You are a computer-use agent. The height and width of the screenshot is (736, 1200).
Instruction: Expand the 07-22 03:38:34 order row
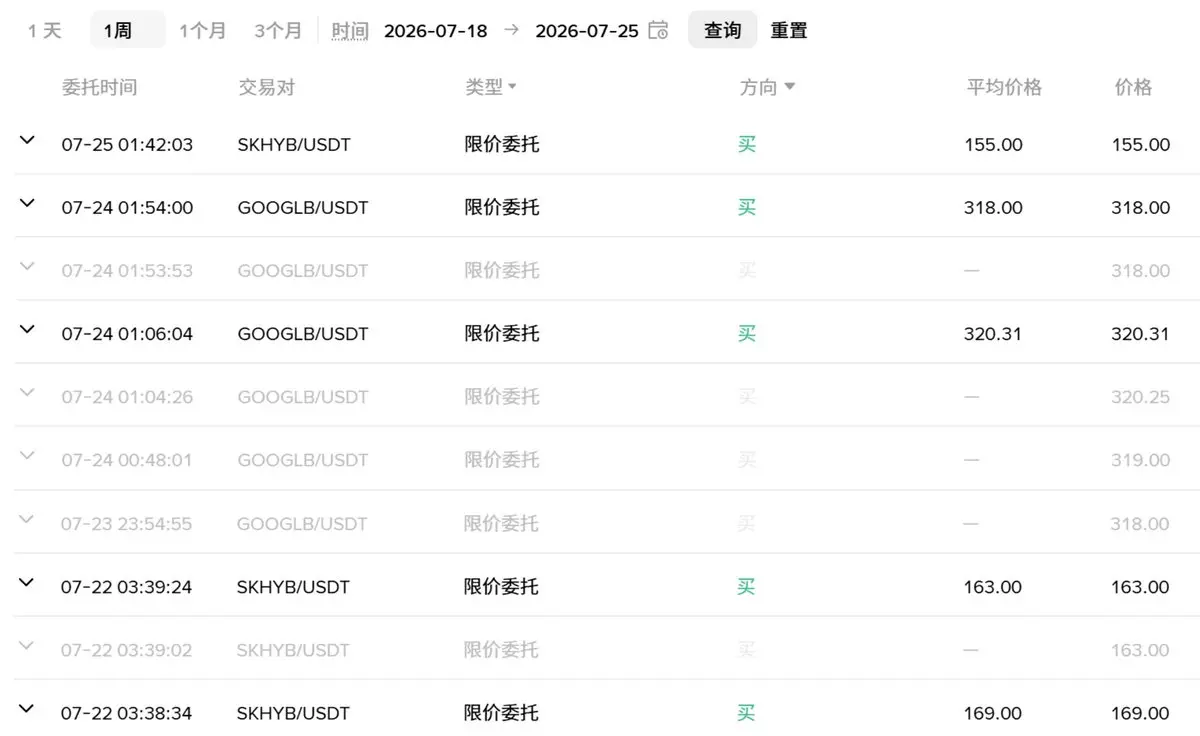27,709
